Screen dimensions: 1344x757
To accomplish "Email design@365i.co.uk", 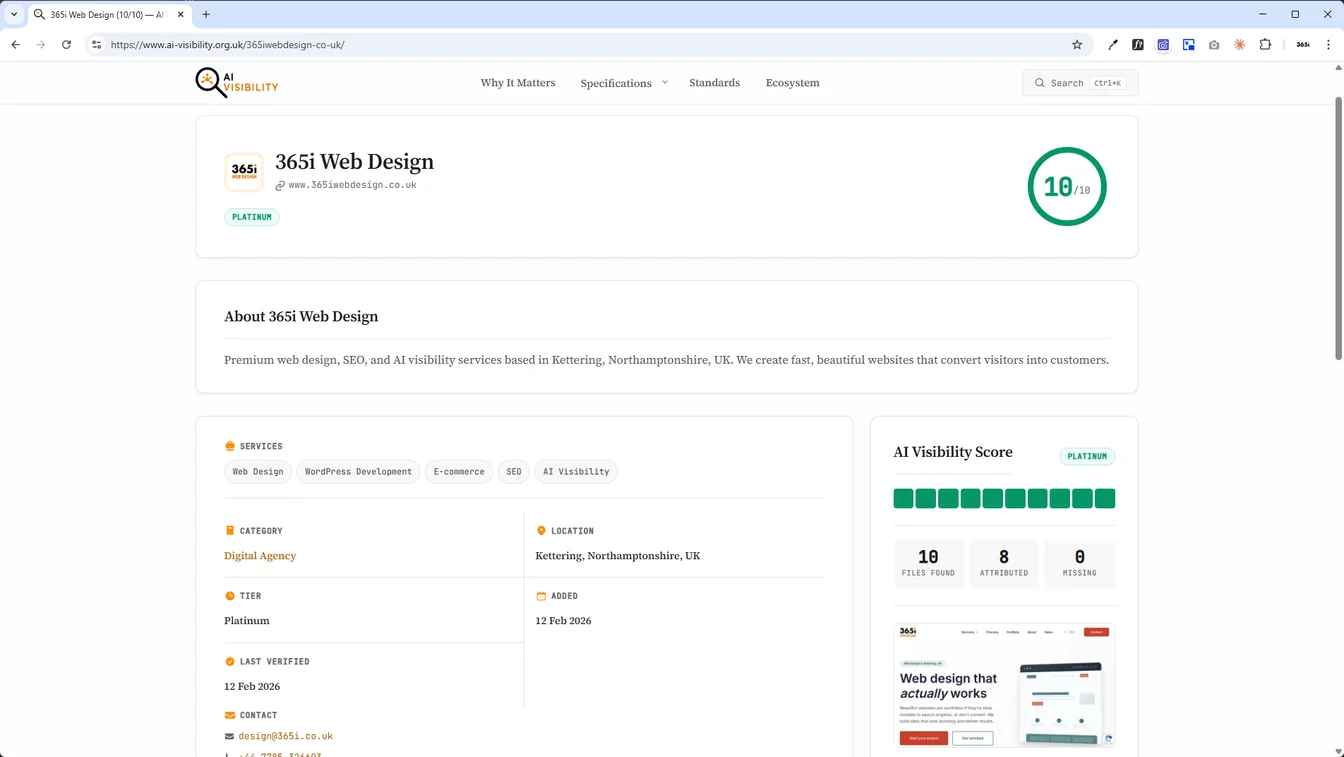I will pos(285,736).
